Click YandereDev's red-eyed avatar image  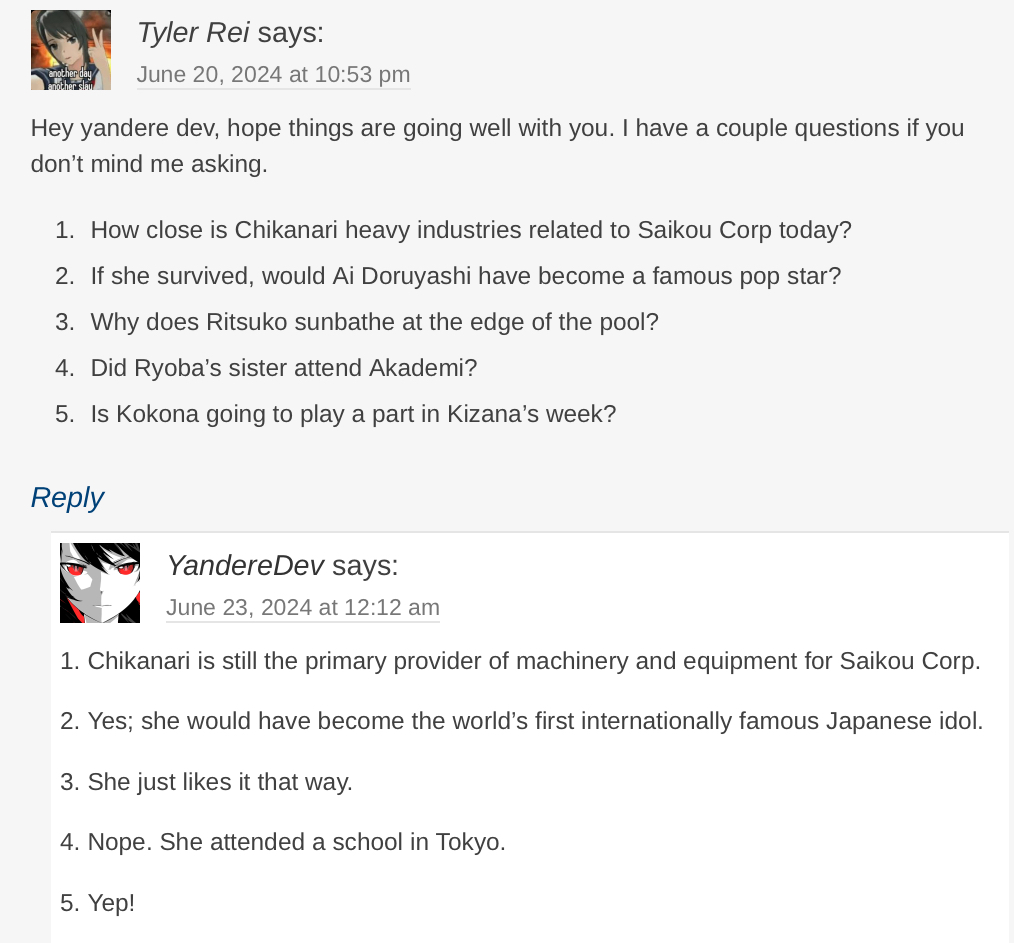pos(100,583)
